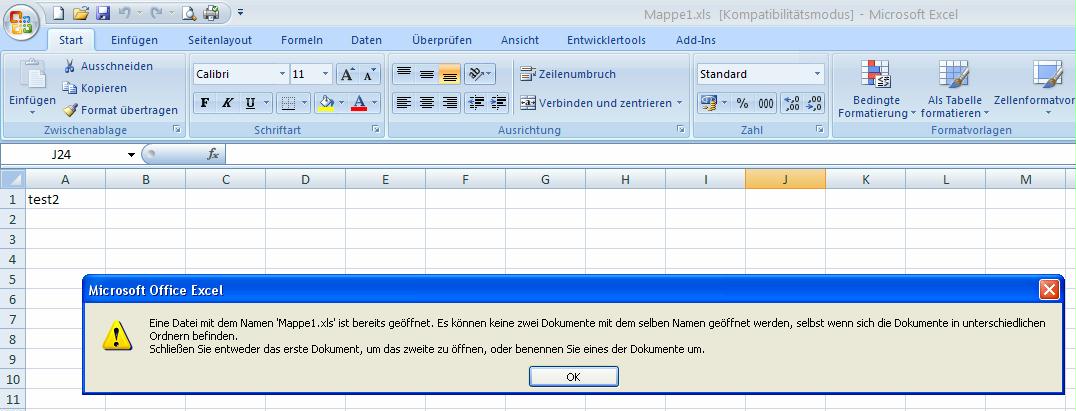Click Kopieren copy button

95,88
